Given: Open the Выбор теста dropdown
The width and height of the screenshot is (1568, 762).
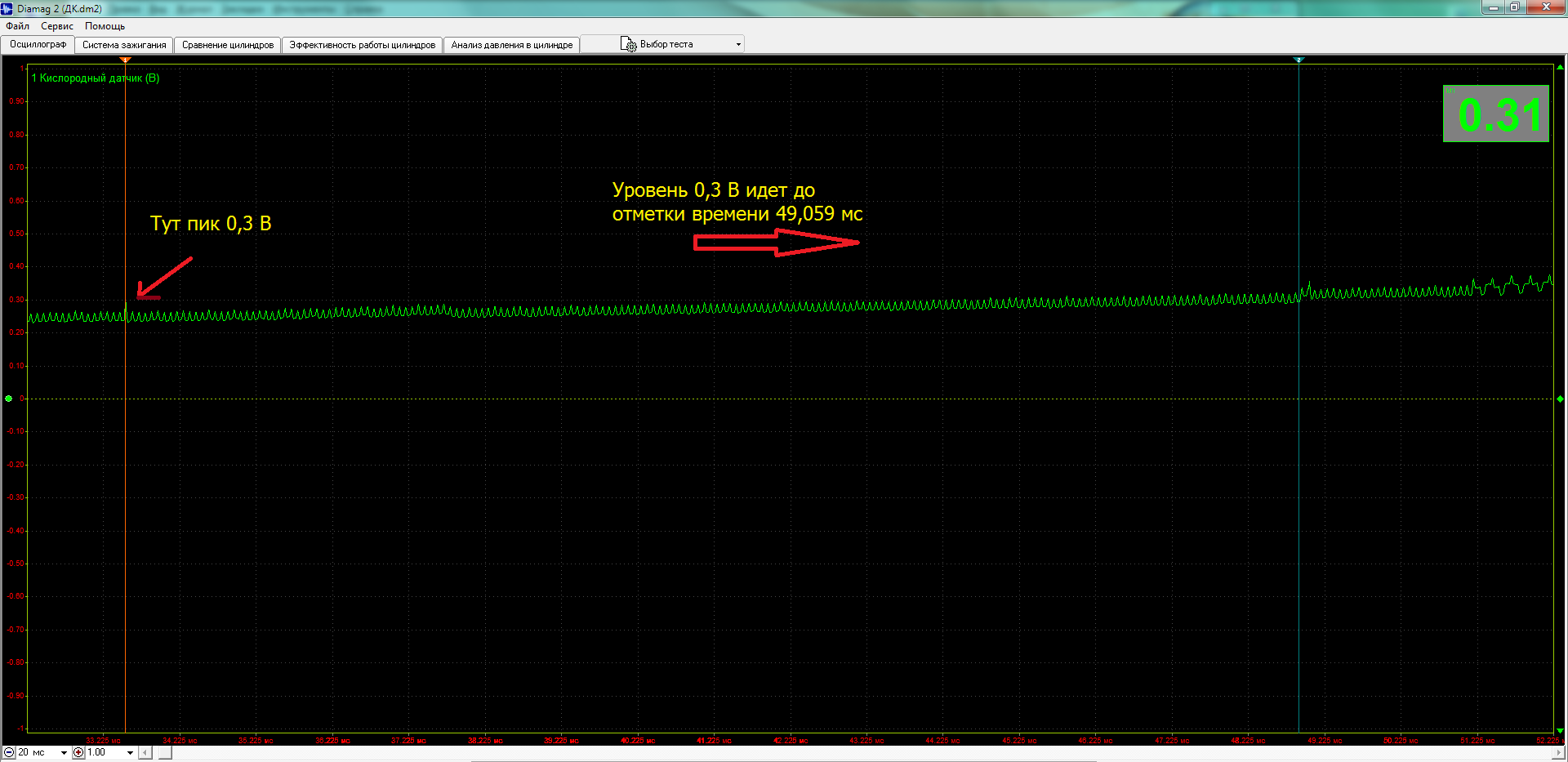Looking at the screenshot, I should pos(738,44).
